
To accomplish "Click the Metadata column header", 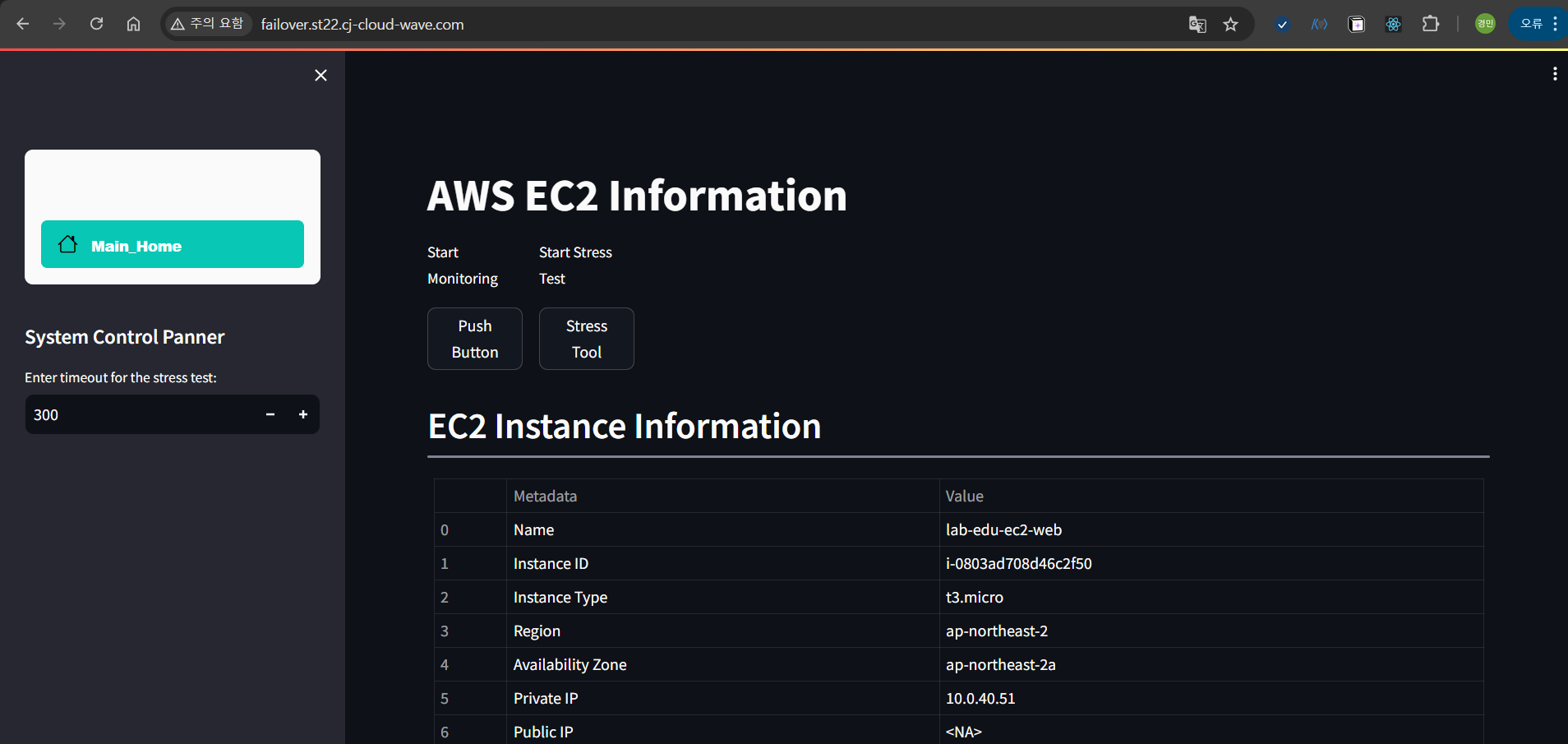I will click(x=722, y=496).
